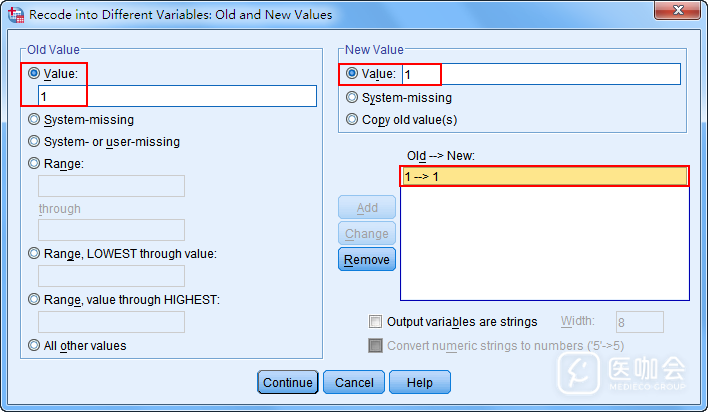The height and width of the screenshot is (412, 708).
Task: Select the Old Value System-missing option
Action: click(35, 120)
